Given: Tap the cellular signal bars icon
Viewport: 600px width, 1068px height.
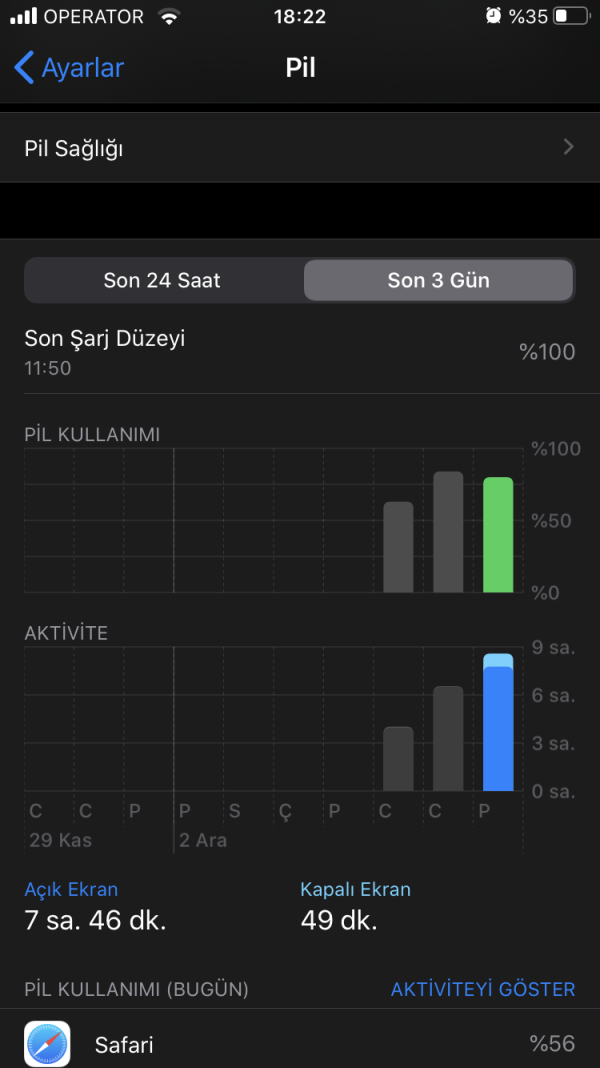Looking at the screenshot, I should click(23, 17).
